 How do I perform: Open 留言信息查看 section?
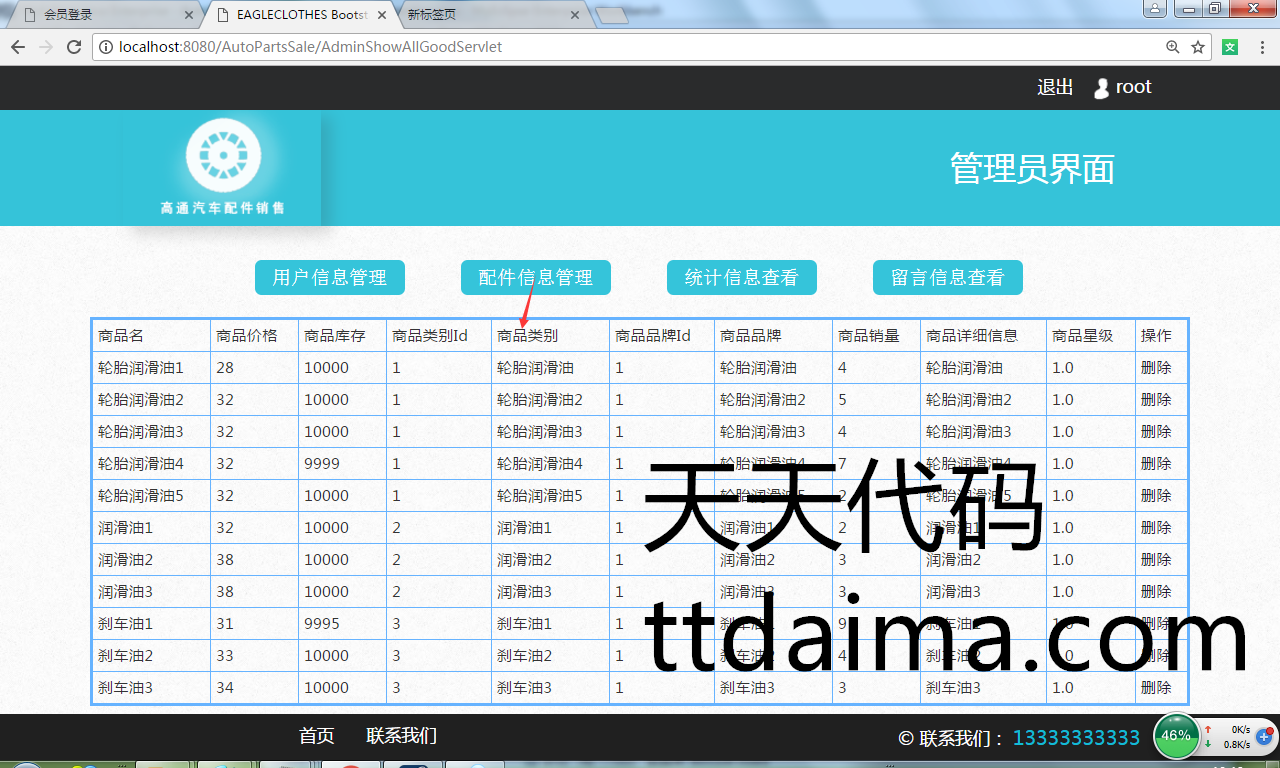point(947,278)
